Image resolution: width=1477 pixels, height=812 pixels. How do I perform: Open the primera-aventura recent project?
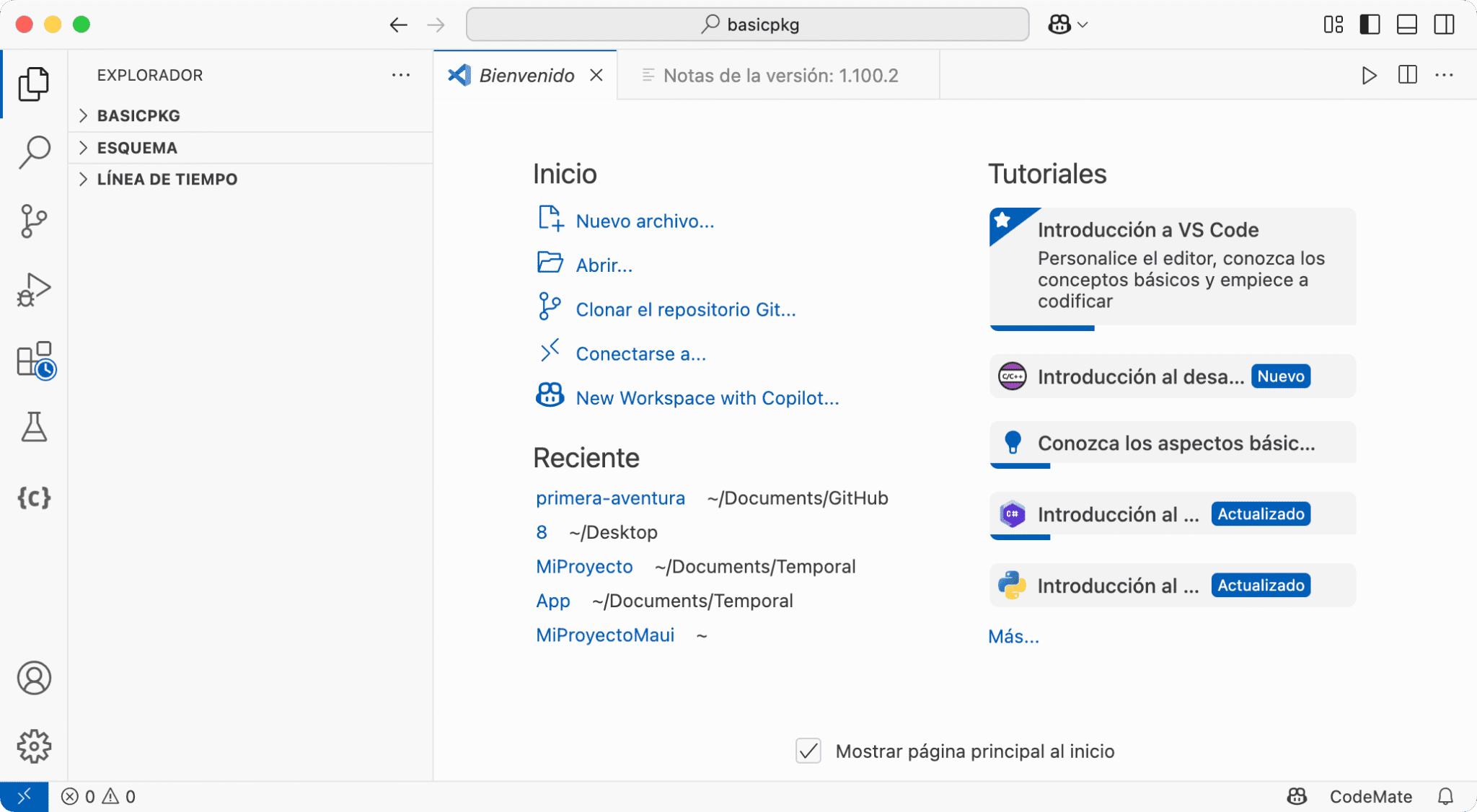(610, 498)
